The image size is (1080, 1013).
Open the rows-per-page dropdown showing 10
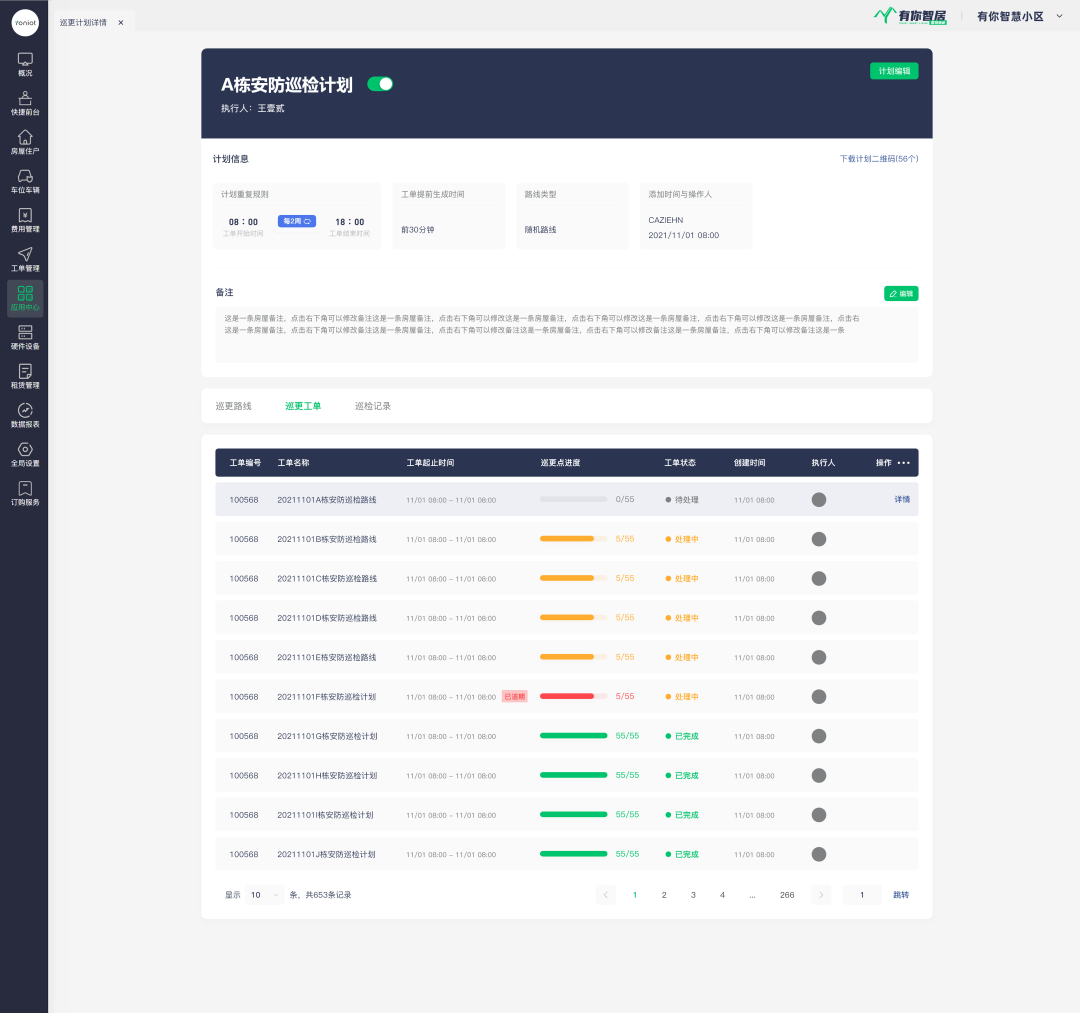click(x=265, y=895)
